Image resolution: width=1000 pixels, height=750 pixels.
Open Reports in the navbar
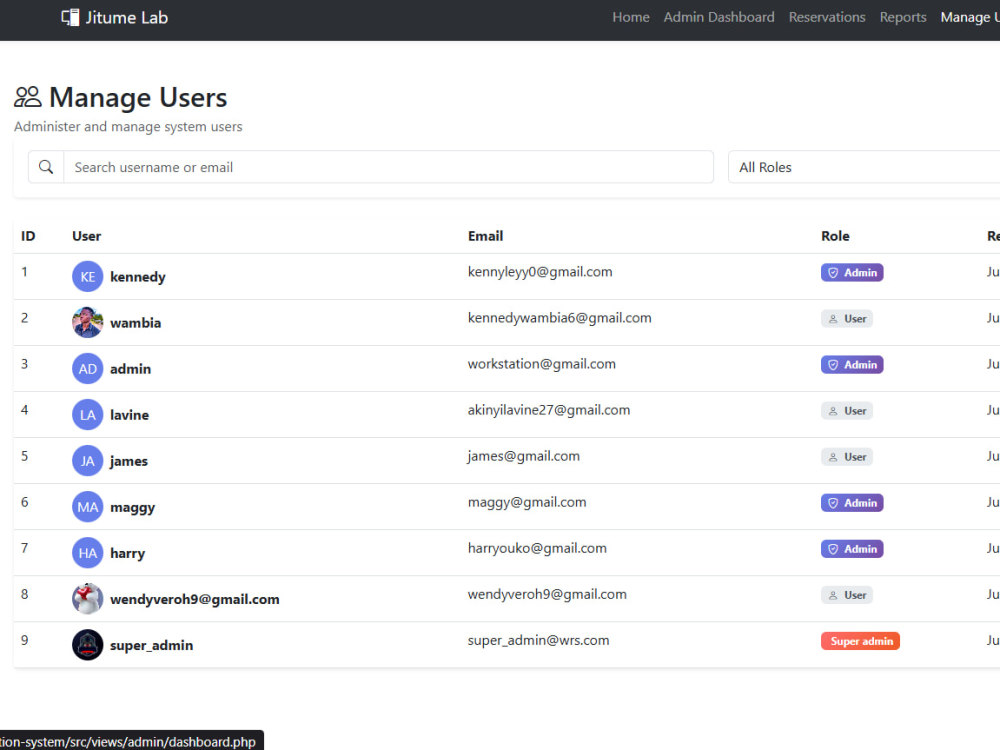pyautogui.click(x=903, y=17)
